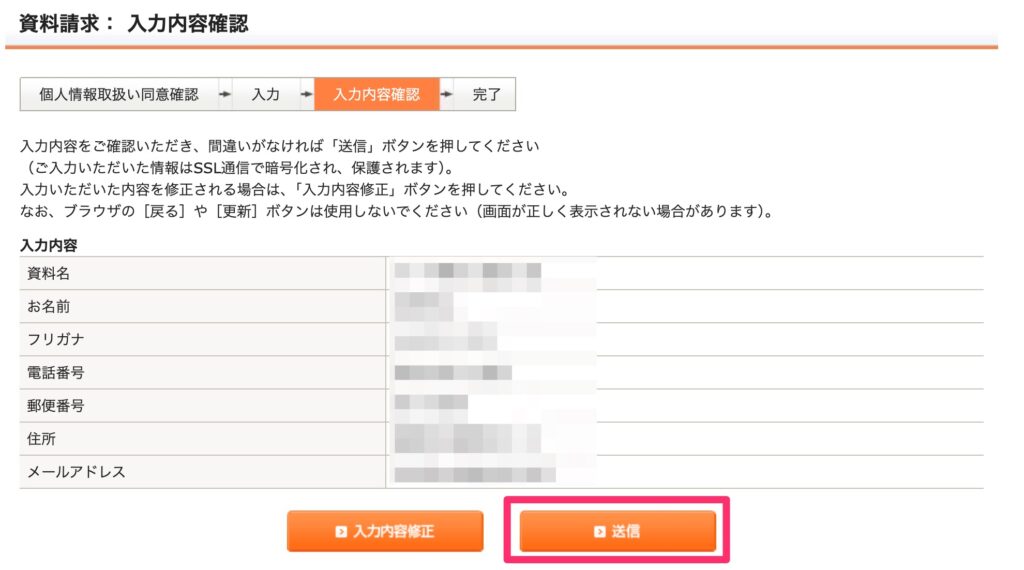Click arrow between 入力 and 入力内容確認

coord(307,94)
